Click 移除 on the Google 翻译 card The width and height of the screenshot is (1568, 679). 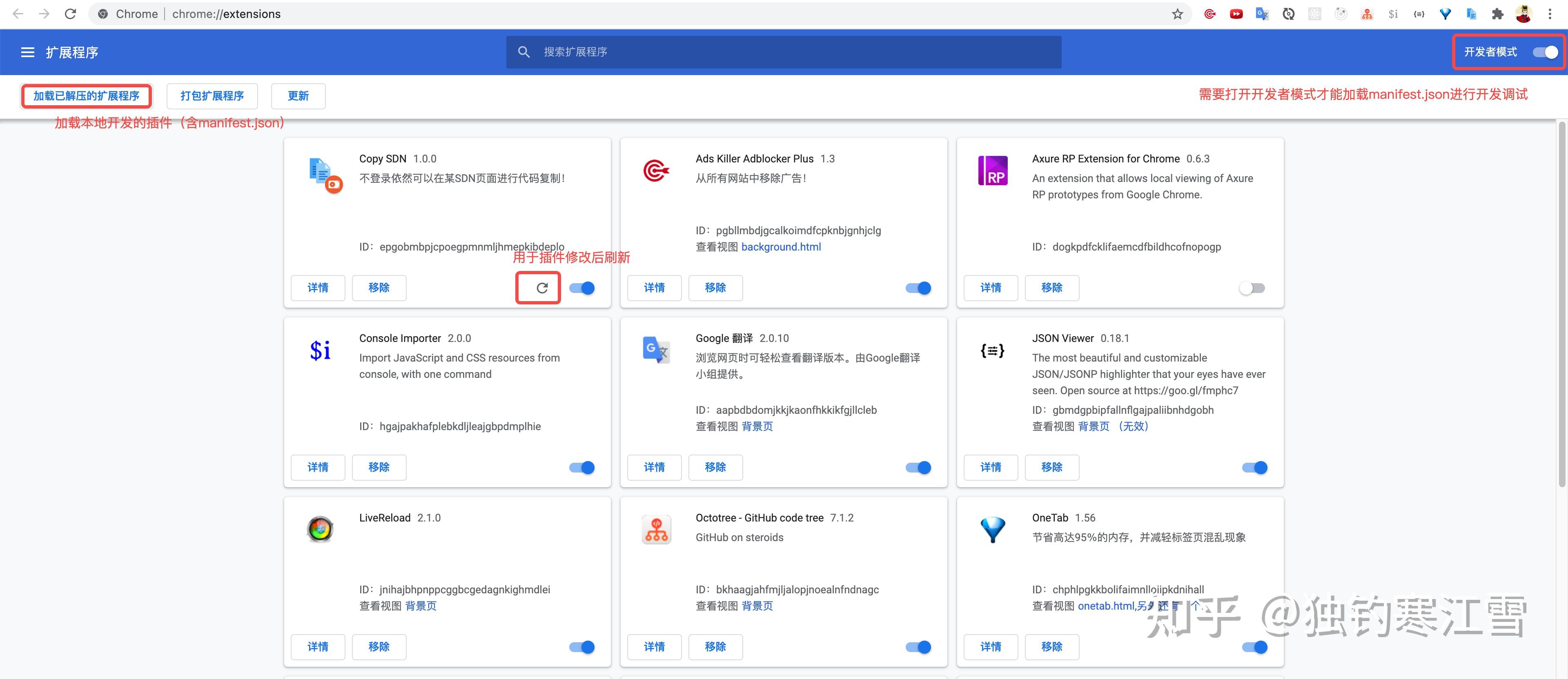[x=715, y=467]
